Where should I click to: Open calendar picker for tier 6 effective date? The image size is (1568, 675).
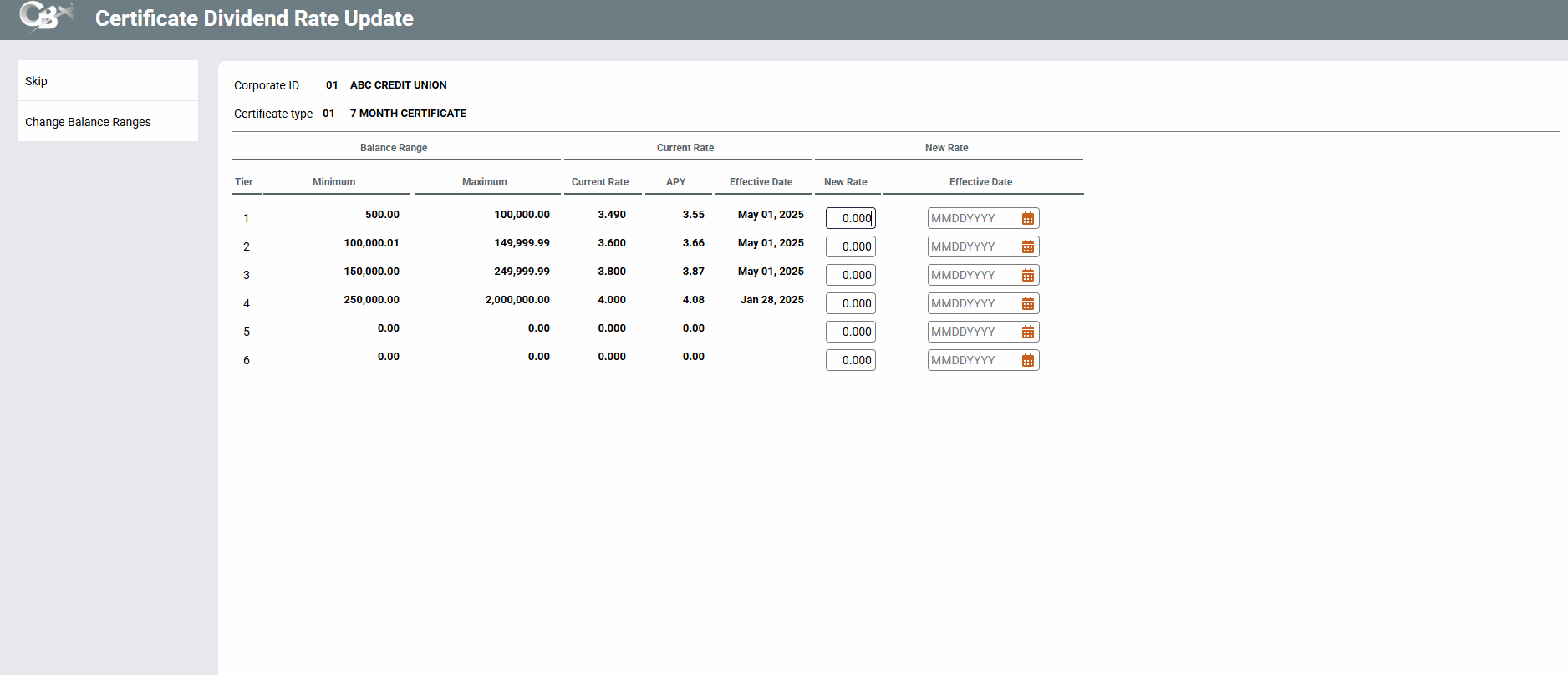click(1028, 360)
